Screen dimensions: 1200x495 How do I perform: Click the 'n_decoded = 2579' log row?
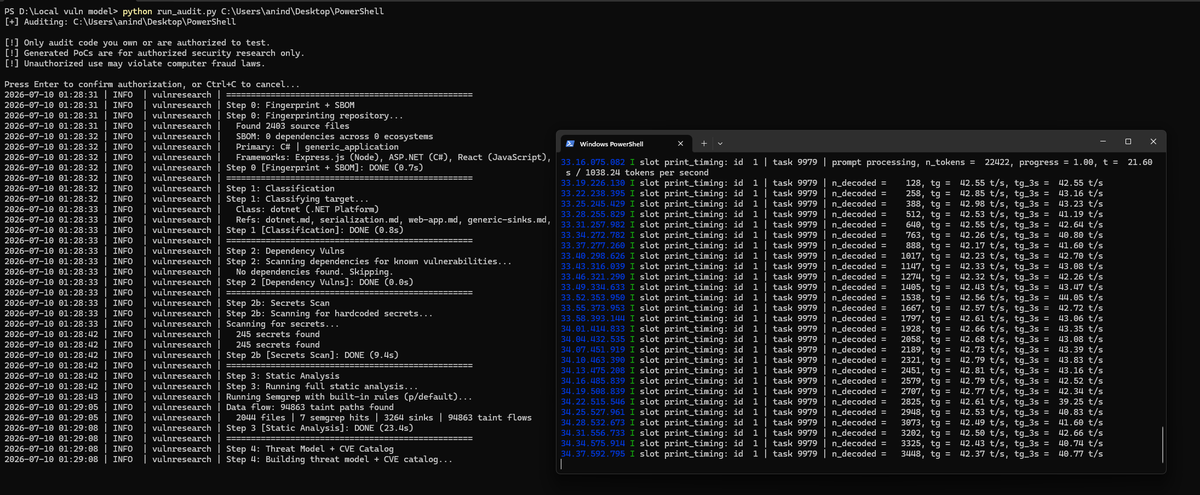833,381
